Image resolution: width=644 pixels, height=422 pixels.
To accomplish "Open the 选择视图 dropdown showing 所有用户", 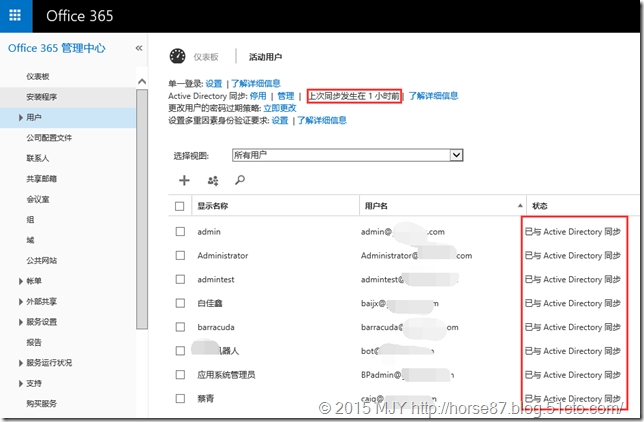I will pos(347,155).
